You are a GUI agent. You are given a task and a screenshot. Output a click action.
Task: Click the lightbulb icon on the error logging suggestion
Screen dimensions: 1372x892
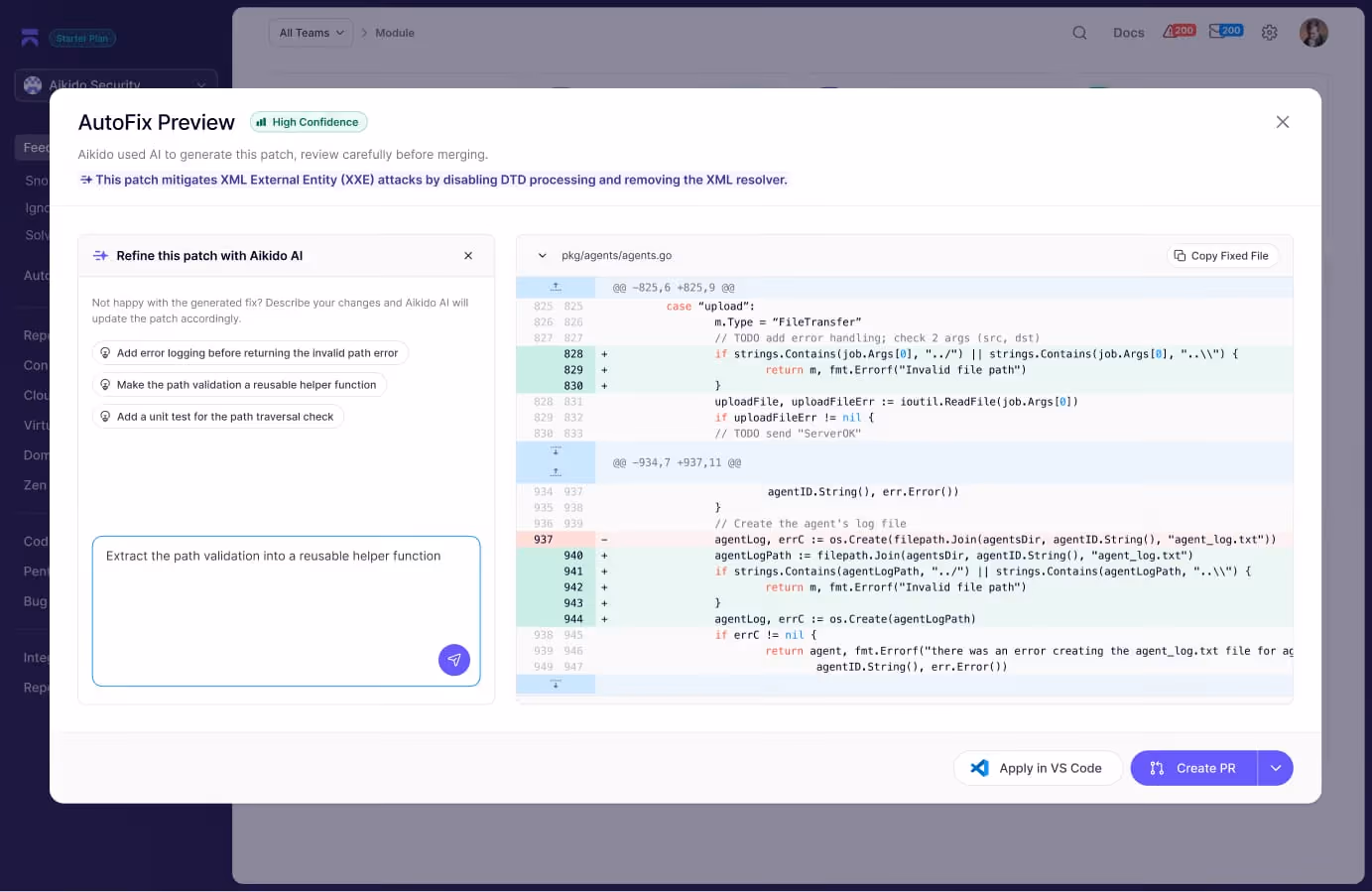click(106, 352)
